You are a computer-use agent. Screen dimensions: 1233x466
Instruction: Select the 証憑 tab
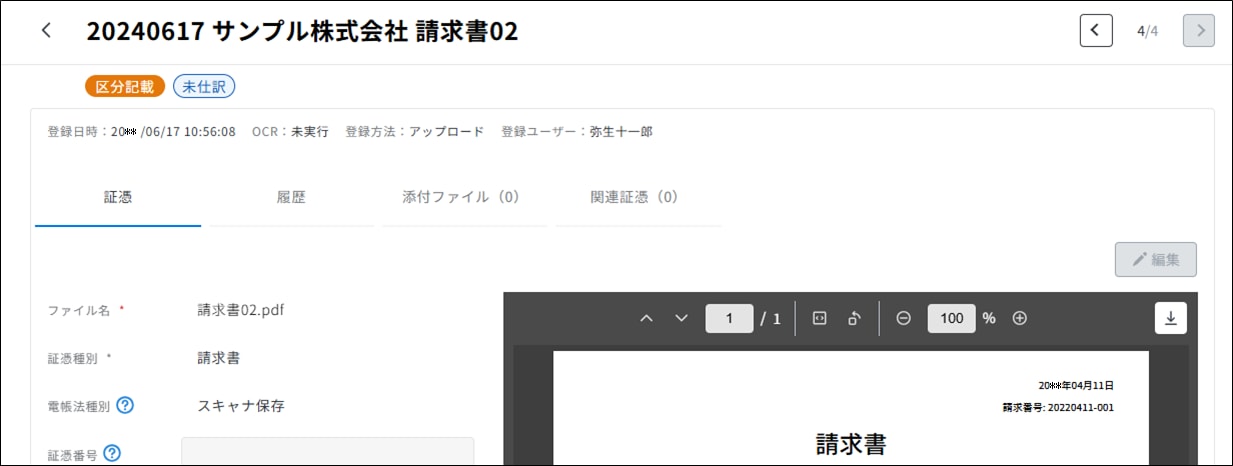coord(118,197)
